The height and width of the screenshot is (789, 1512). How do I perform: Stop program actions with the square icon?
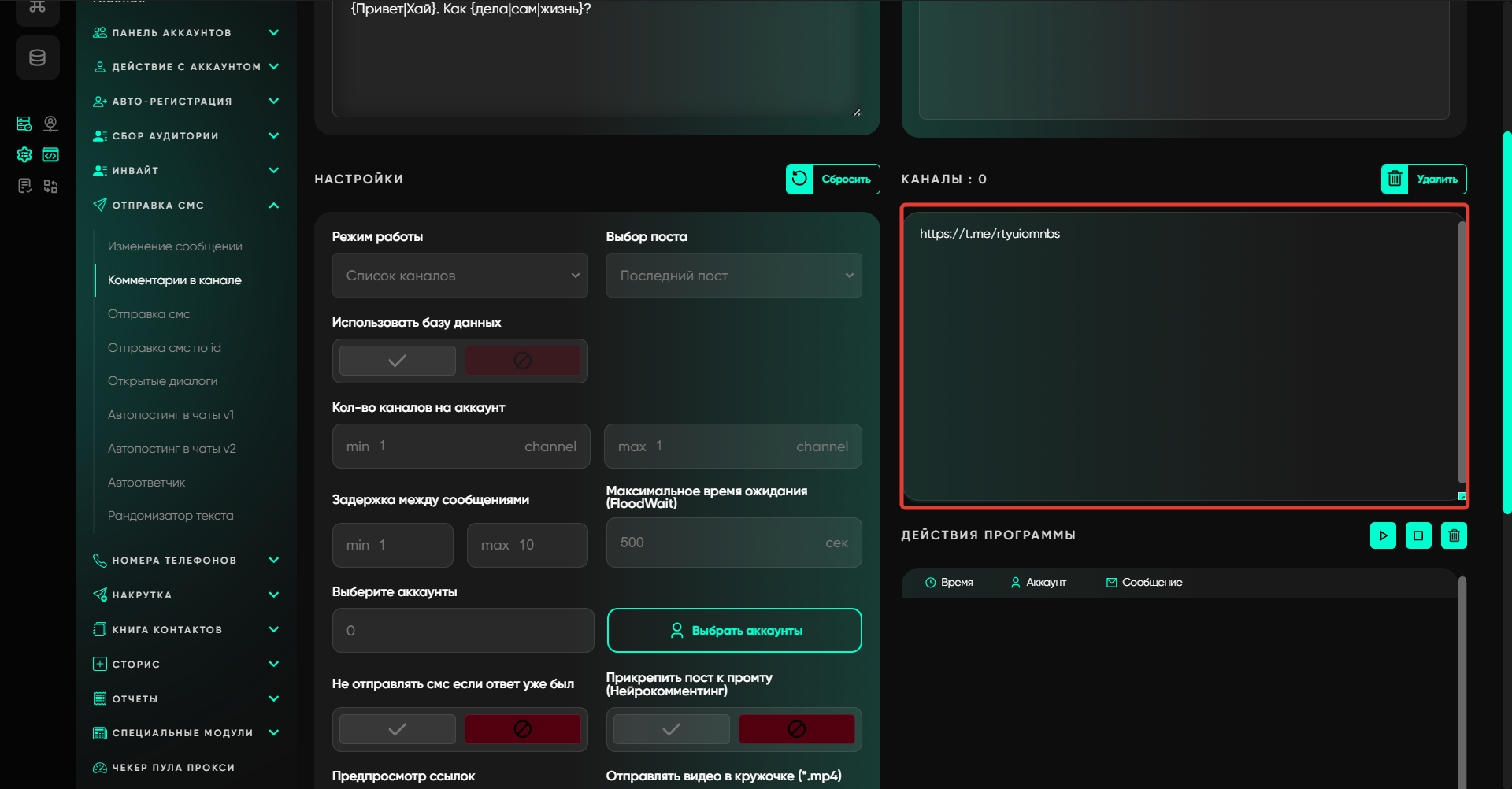tap(1418, 535)
